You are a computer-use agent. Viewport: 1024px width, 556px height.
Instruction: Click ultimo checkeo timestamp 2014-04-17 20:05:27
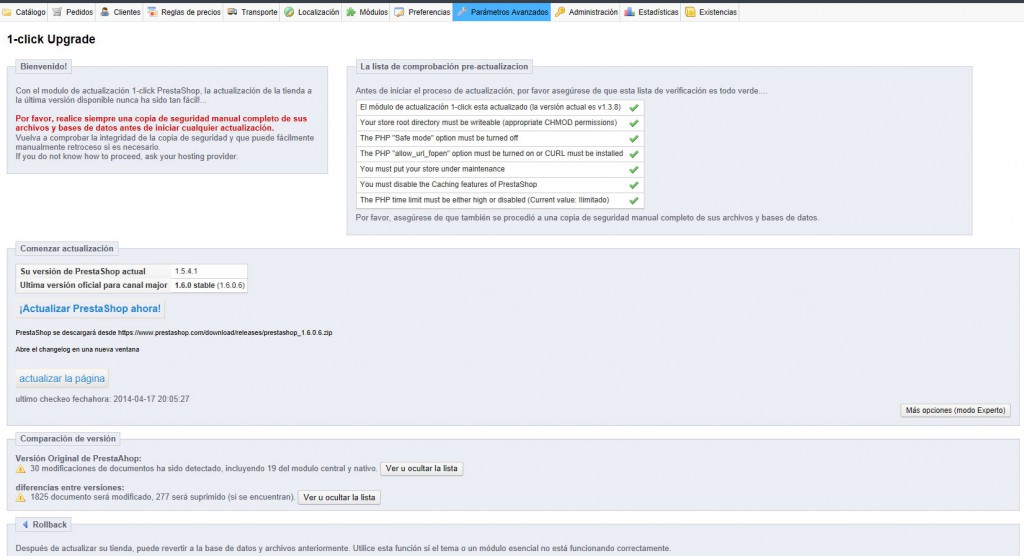tap(152, 399)
